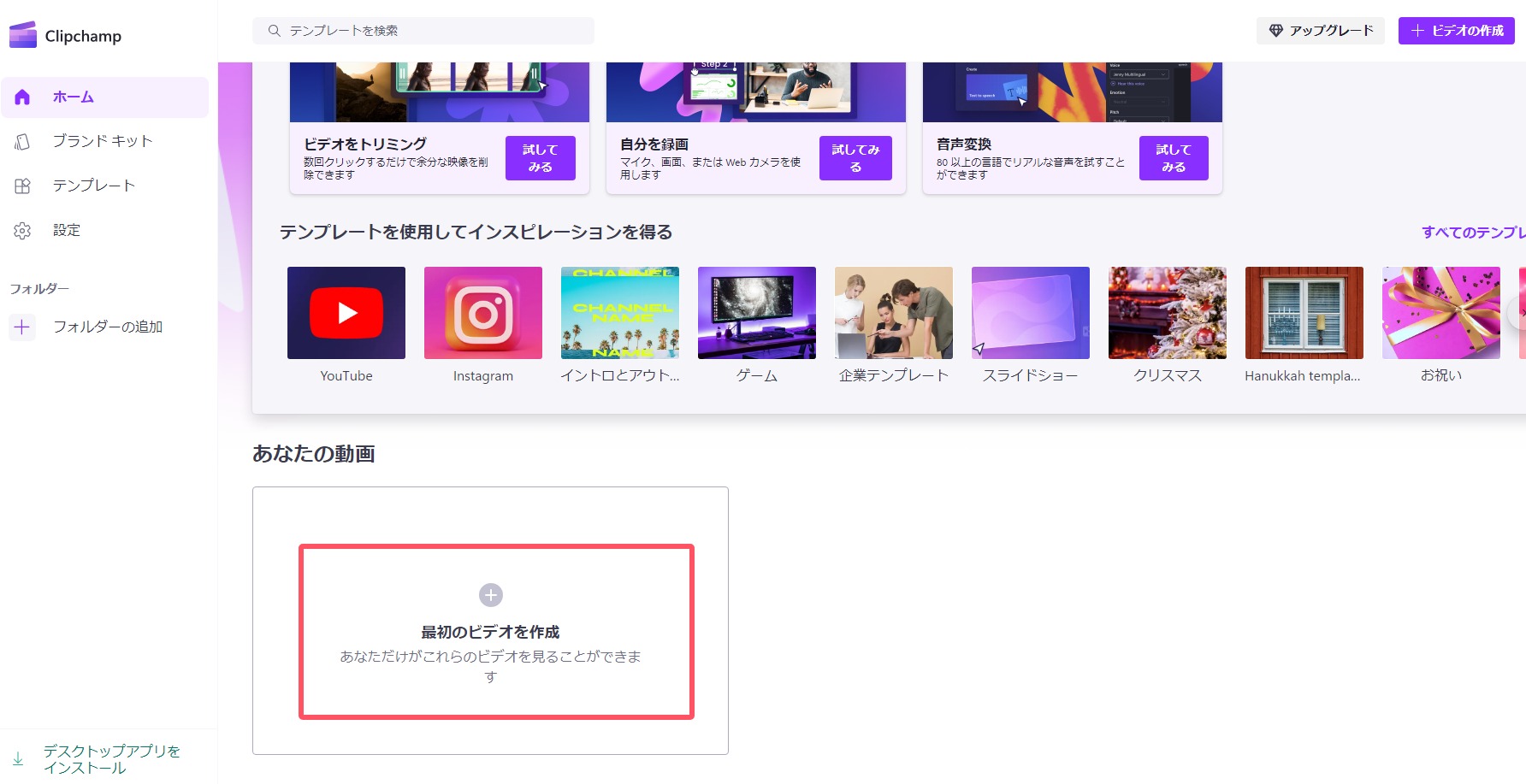This screenshot has height=784, width=1526.
Task: Open ブランド キット in sidebar
Action: [x=102, y=141]
